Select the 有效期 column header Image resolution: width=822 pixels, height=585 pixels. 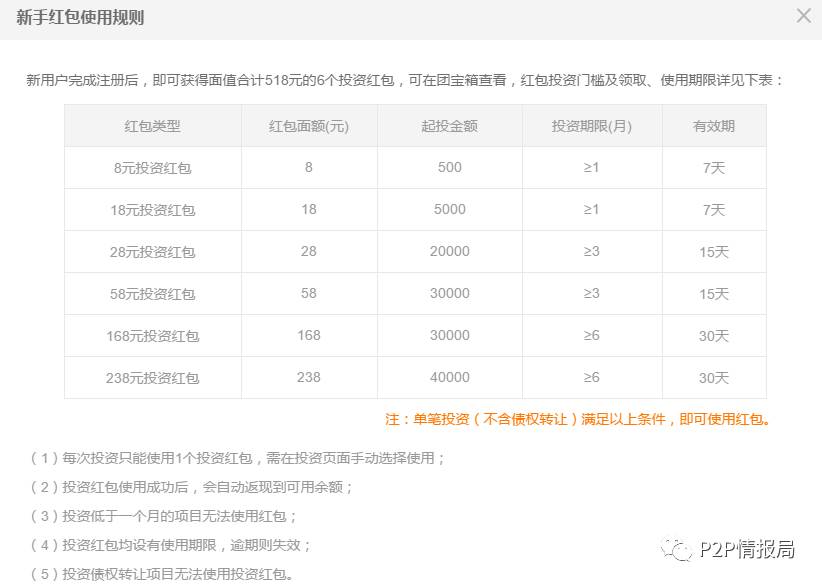point(714,126)
